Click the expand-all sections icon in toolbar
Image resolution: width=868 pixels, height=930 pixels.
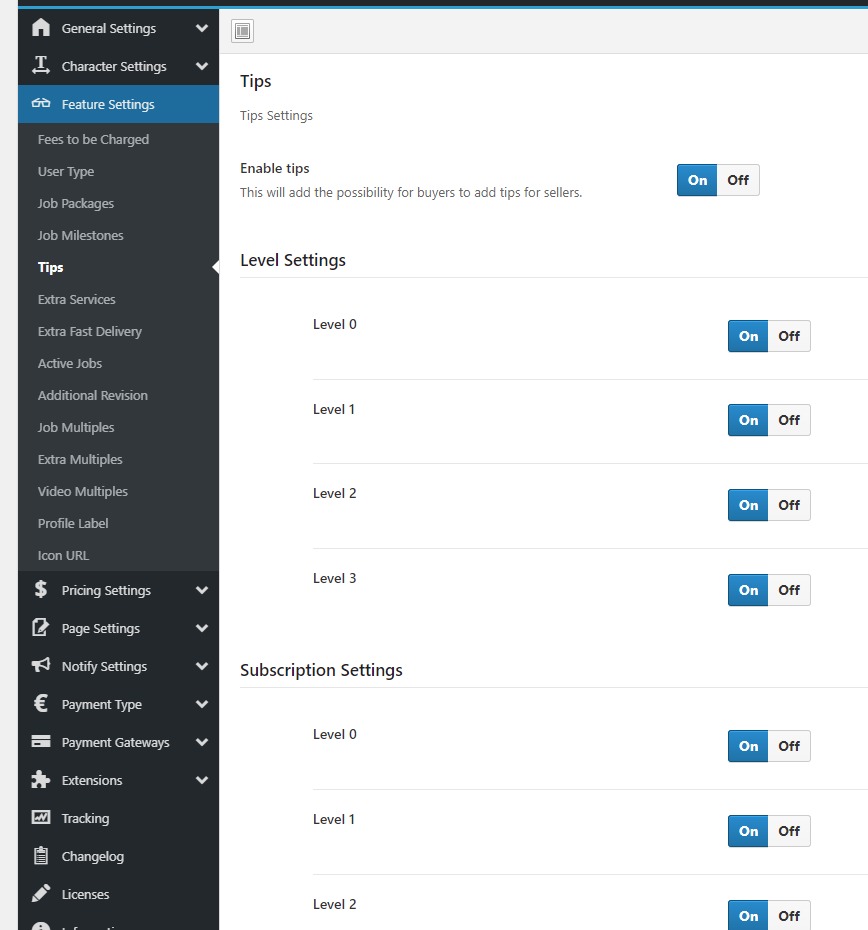click(x=243, y=31)
